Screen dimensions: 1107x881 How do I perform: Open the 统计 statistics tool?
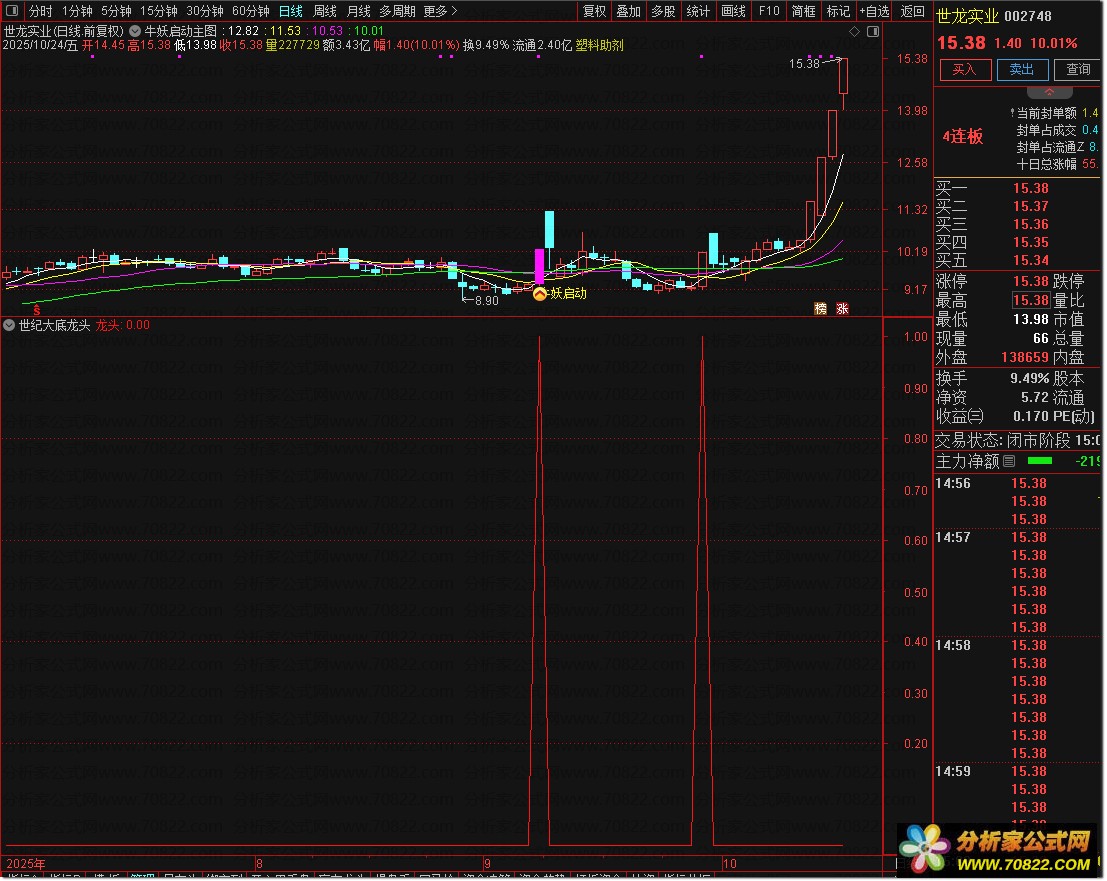click(698, 11)
